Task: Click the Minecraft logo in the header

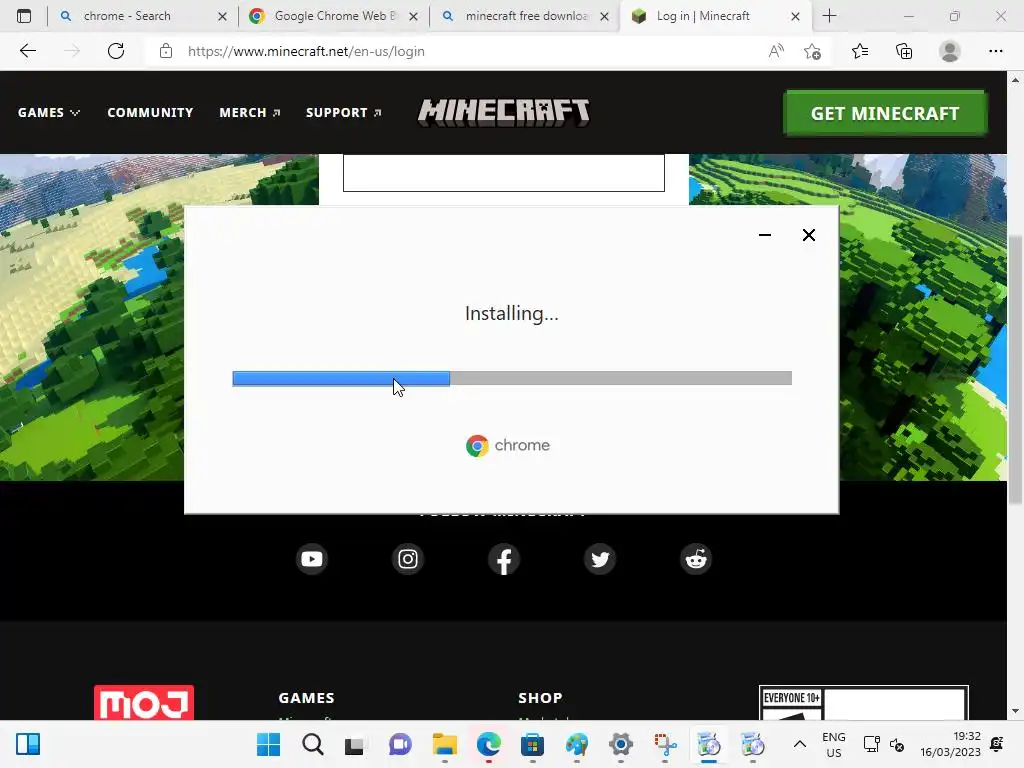Action: point(504,112)
